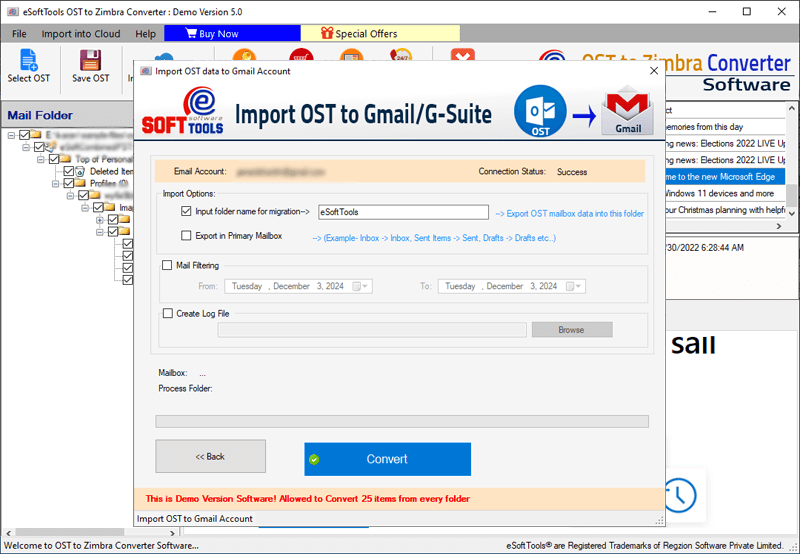Image resolution: width=800 pixels, height=554 pixels.
Task: Click the Profiles (0) folder icon
Action: pyautogui.click(x=81, y=183)
